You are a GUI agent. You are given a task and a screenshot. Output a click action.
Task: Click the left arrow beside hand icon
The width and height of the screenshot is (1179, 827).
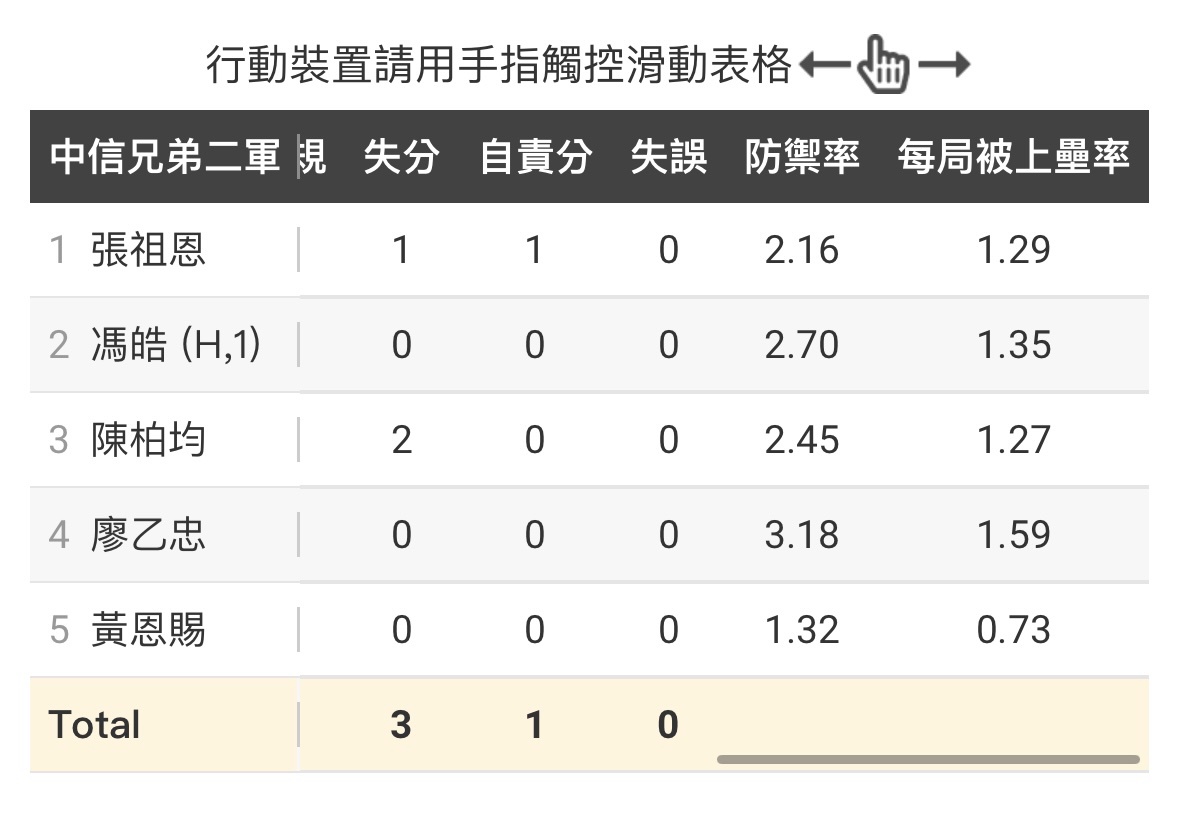(824, 67)
